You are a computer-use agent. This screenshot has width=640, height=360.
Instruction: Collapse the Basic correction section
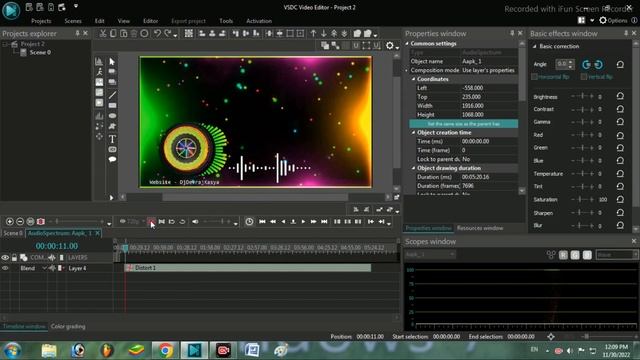pos(534,47)
